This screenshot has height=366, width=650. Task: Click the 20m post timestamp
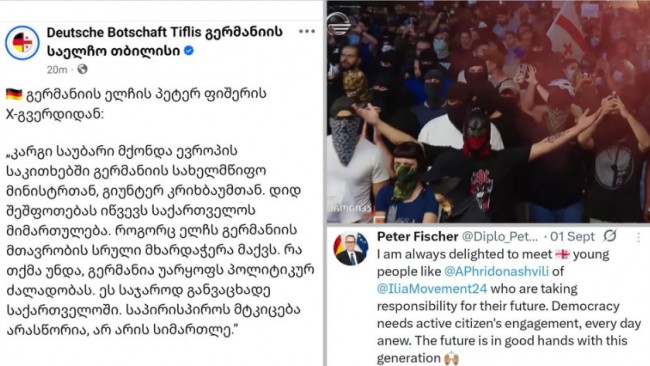(x=57, y=70)
